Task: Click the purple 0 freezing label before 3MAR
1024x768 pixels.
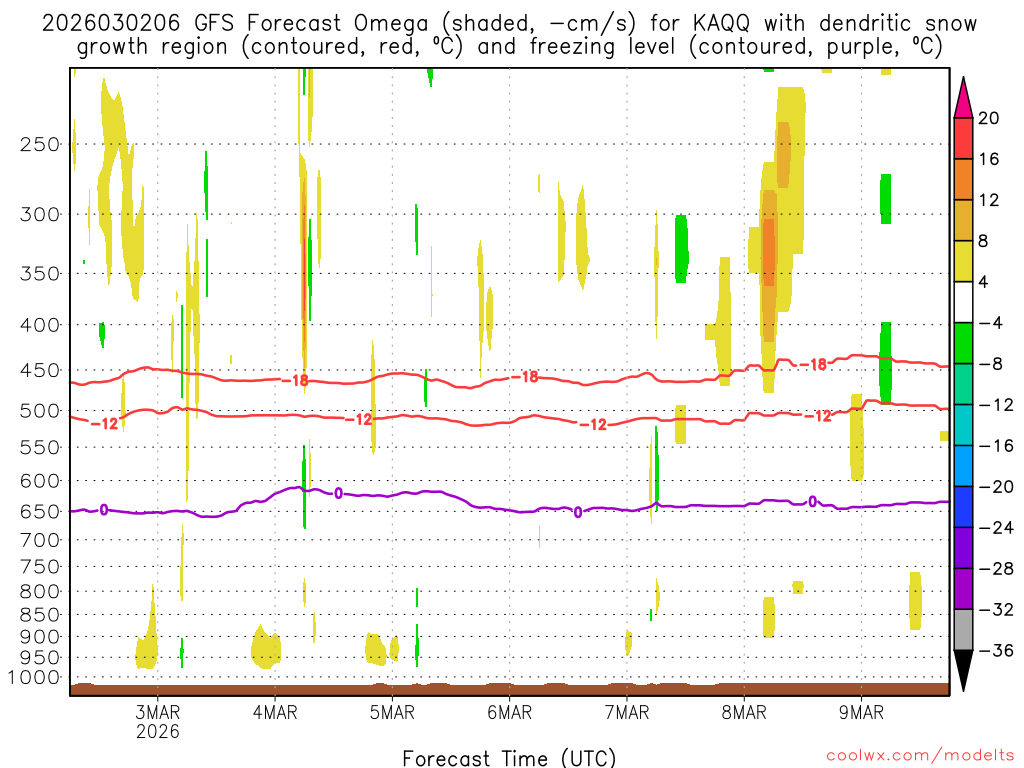Action: [x=104, y=510]
